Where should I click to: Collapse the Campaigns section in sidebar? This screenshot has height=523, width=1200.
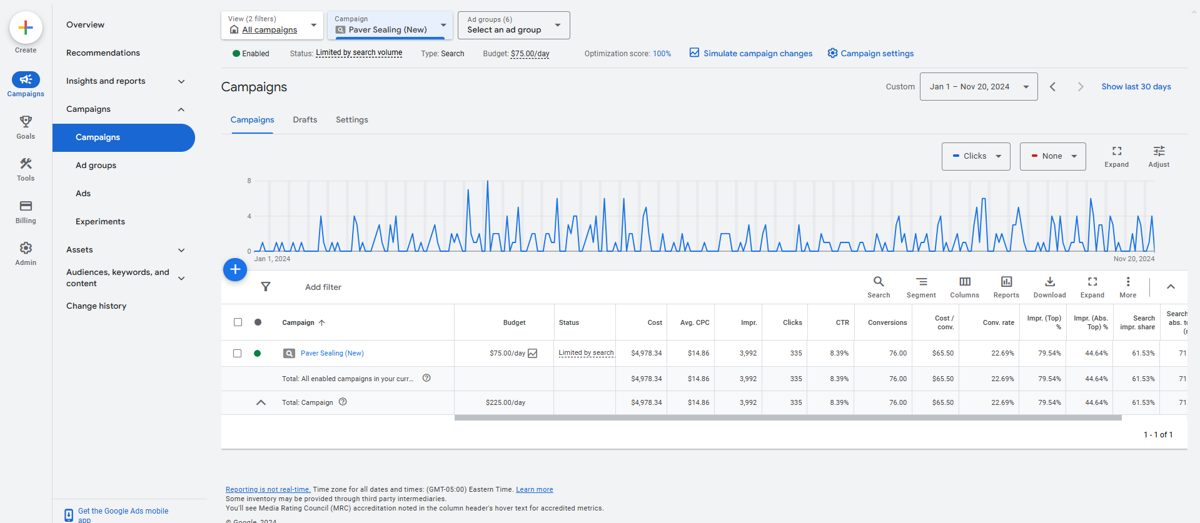click(181, 109)
